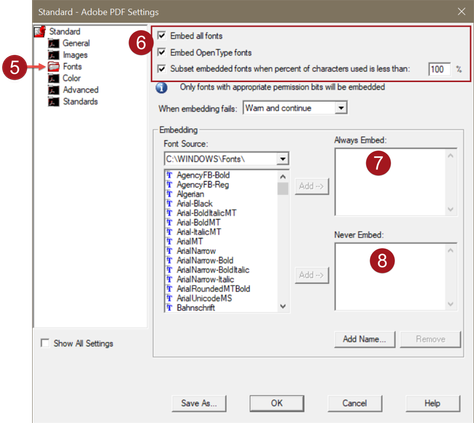Screen dimensions: 474x423
Task: Enable Show All Settings checkbox
Action: [x=45, y=343]
